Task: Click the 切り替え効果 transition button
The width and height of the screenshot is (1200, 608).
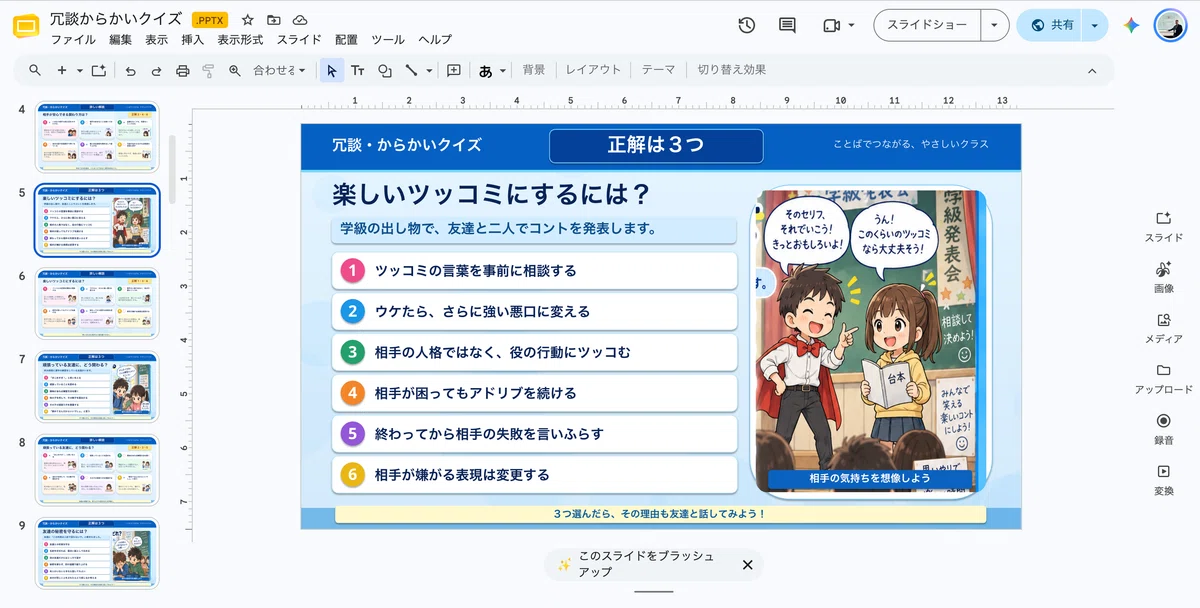Action: [732, 70]
